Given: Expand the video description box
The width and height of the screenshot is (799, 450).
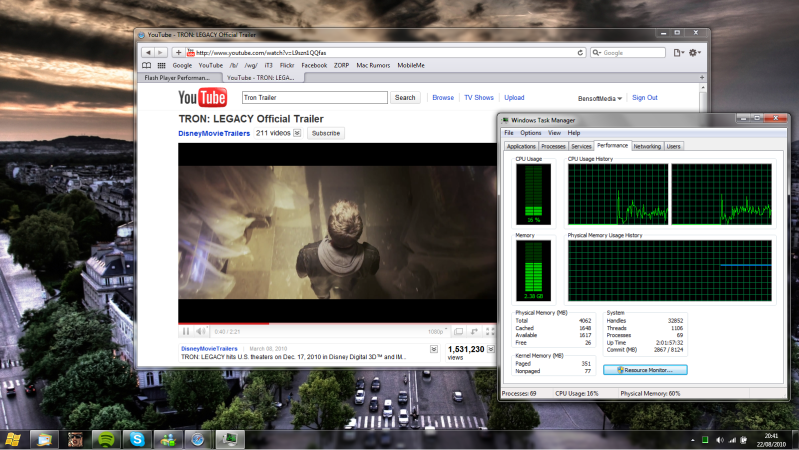Looking at the screenshot, I should pyautogui.click(x=434, y=349).
